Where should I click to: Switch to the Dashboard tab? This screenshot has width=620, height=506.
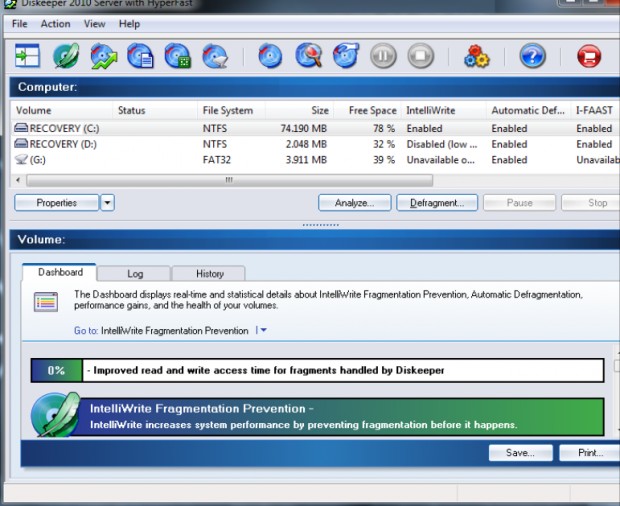click(x=60, y=272)
